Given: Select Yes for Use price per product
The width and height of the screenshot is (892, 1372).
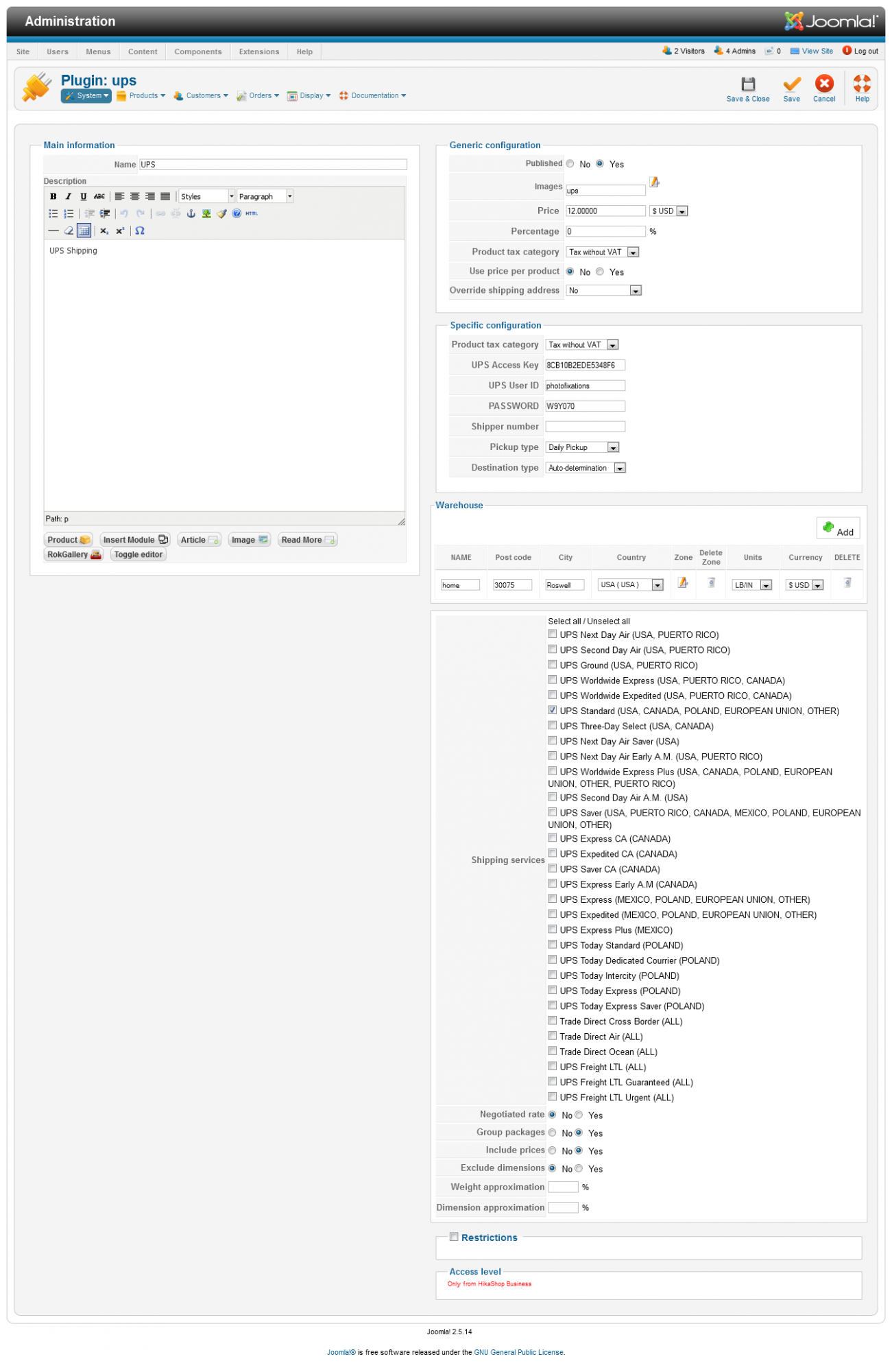Looking at the screenshot, I should click(600, 272).
